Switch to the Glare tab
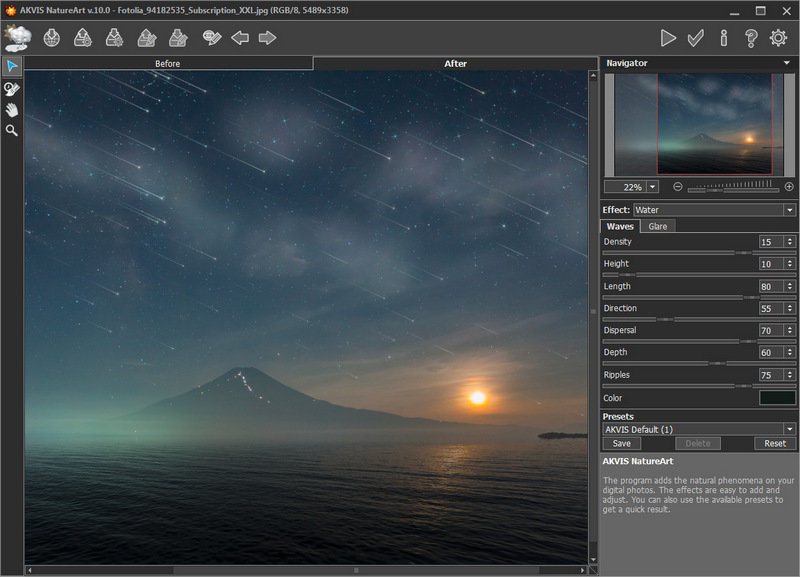The width and height of the screenshot is (800, 577). click(657, 227)
